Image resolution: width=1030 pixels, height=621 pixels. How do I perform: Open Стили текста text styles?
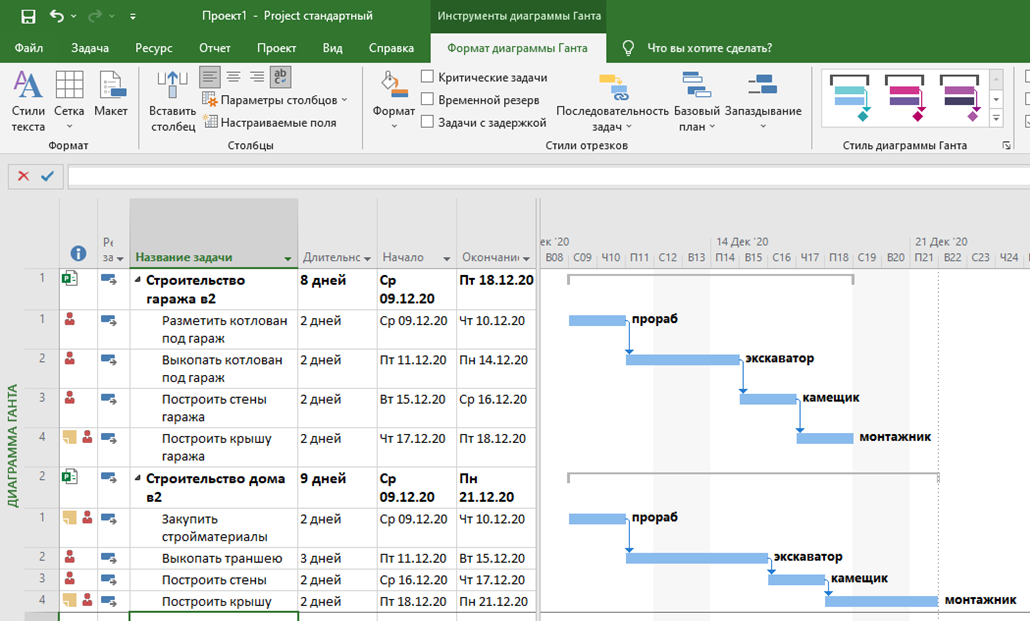[x=28, y=101]
